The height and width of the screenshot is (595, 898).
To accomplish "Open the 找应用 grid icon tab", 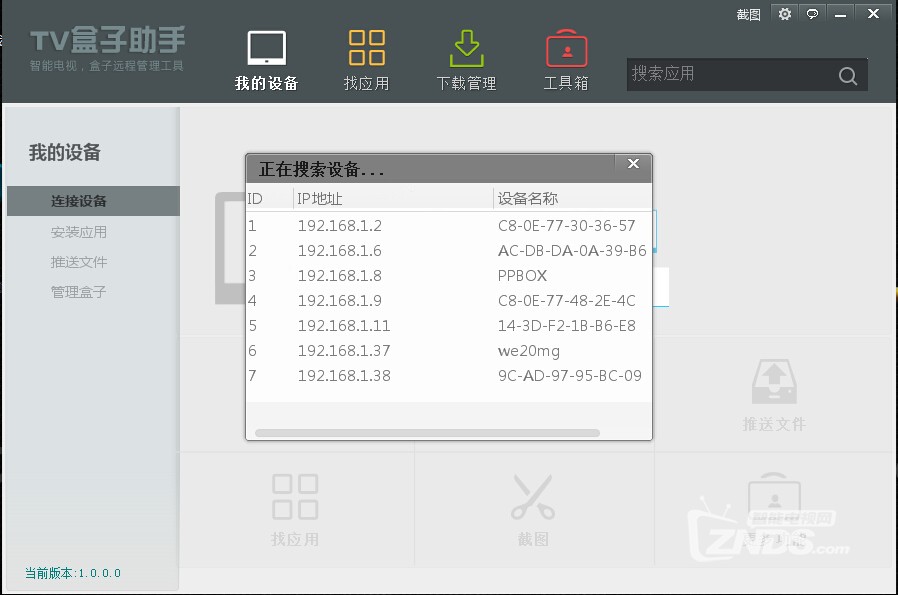I will click(367, 60).
